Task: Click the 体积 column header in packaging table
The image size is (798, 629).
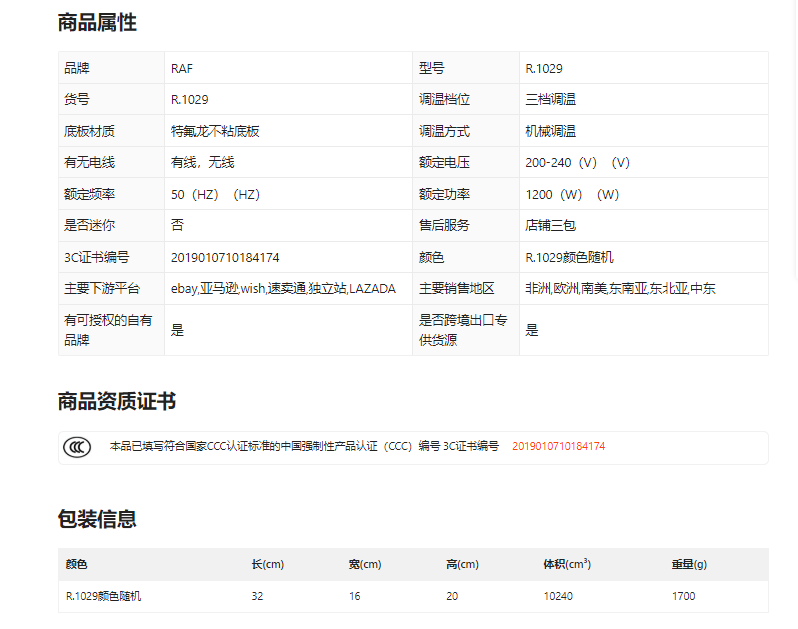Action: pyautogui.click(x=566, y=564)
